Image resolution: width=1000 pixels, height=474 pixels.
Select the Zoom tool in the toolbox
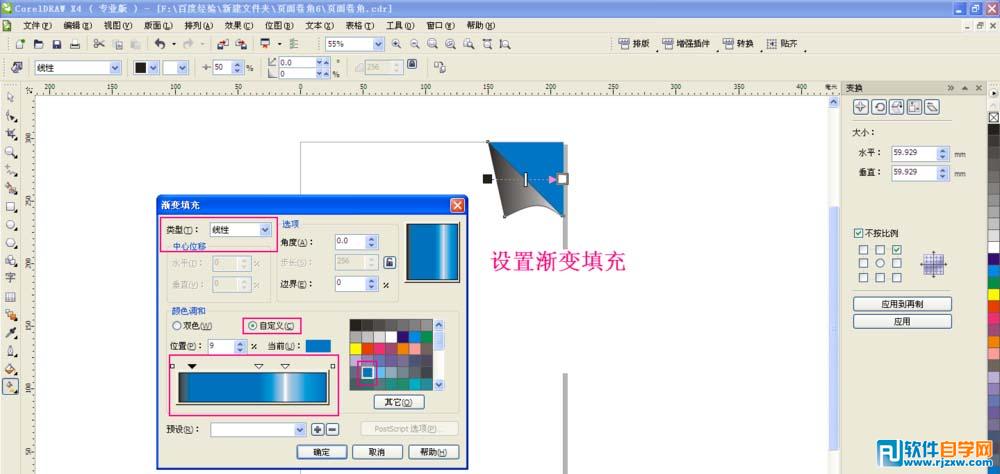tap(11, 152)
